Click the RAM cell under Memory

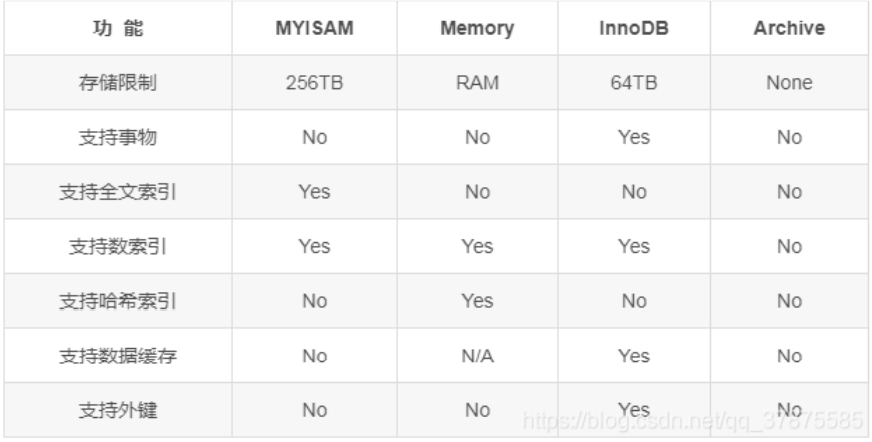pos(477,82)
